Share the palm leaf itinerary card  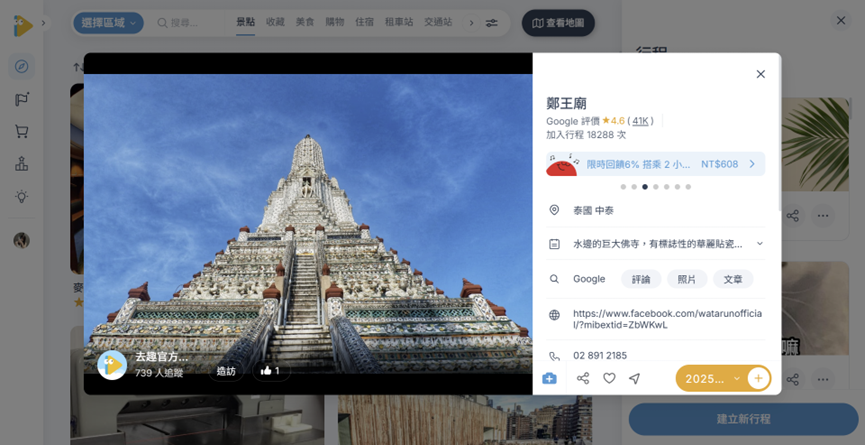tap(793, 215)
